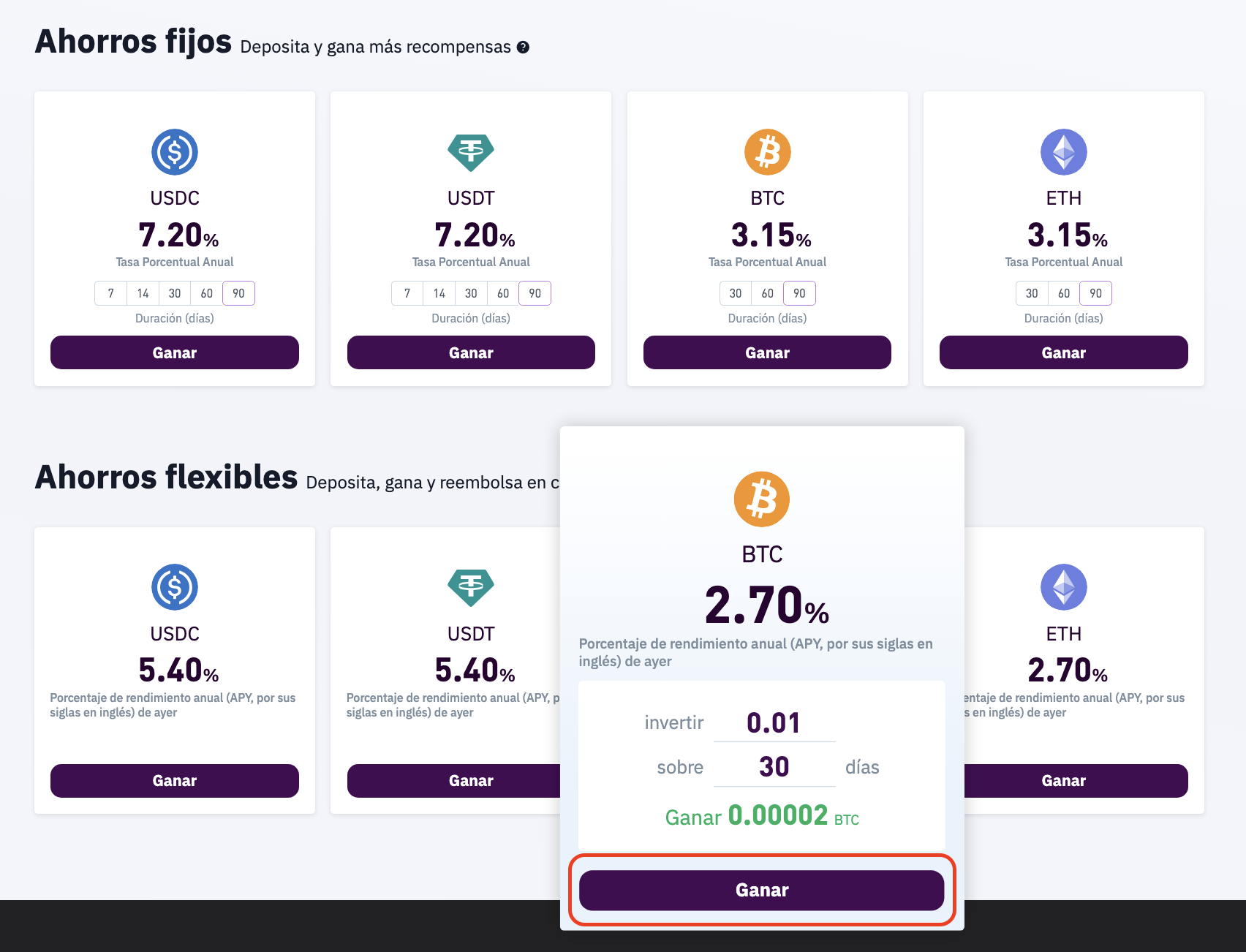This screenshot has width=1246, height=952.
Task: Click the Ethereum icon in fixed savings
Action: click(x=1063, y=152)
